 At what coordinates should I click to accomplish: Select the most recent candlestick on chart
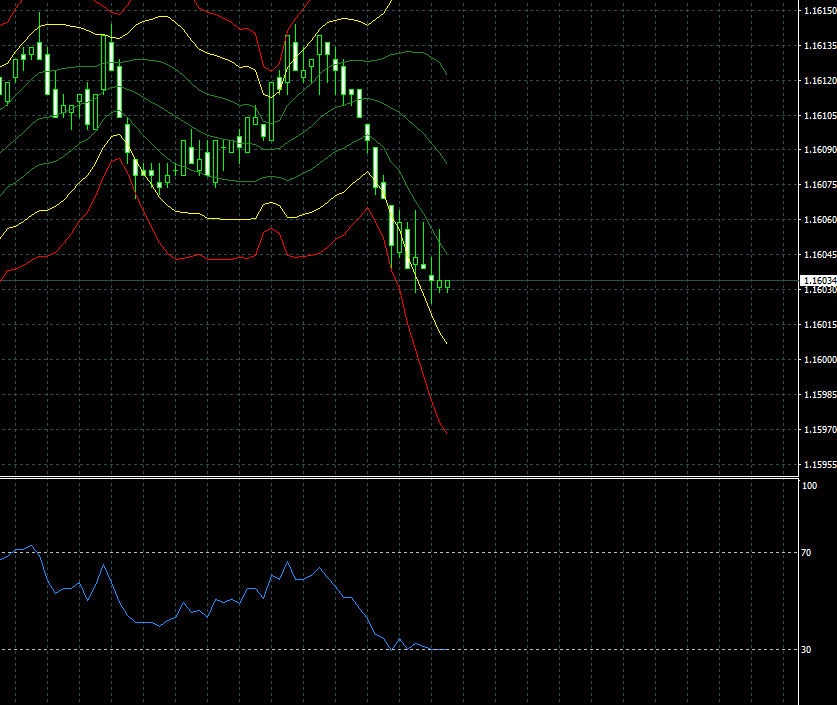click(447, 284)
